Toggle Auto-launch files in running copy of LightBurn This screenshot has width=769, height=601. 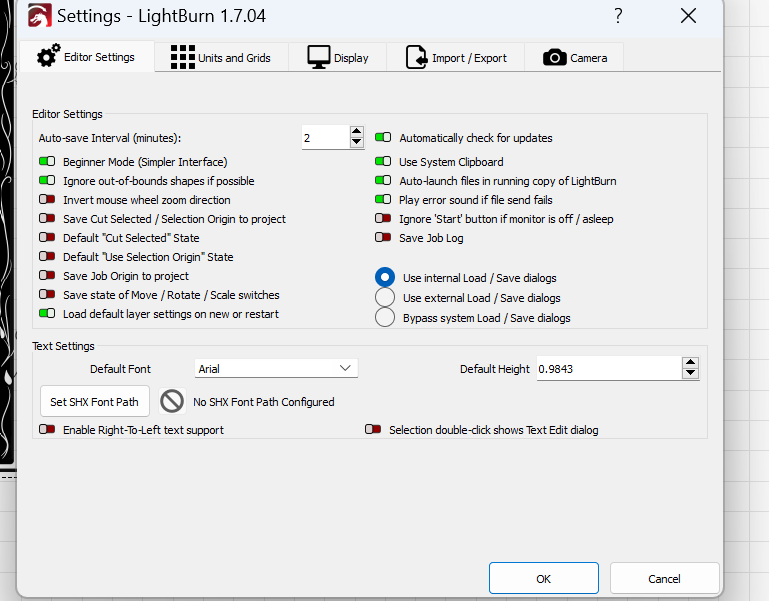pos(383,181)
